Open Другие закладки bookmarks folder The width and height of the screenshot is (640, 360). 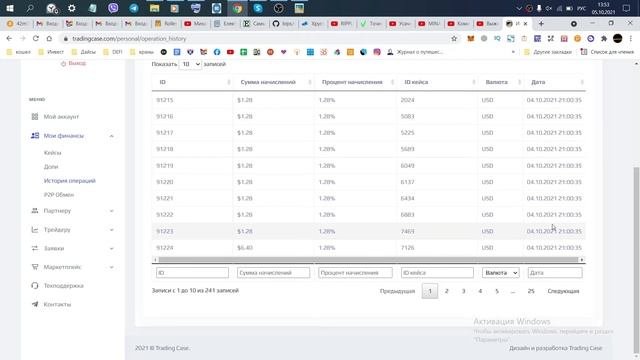pos(548,52)
